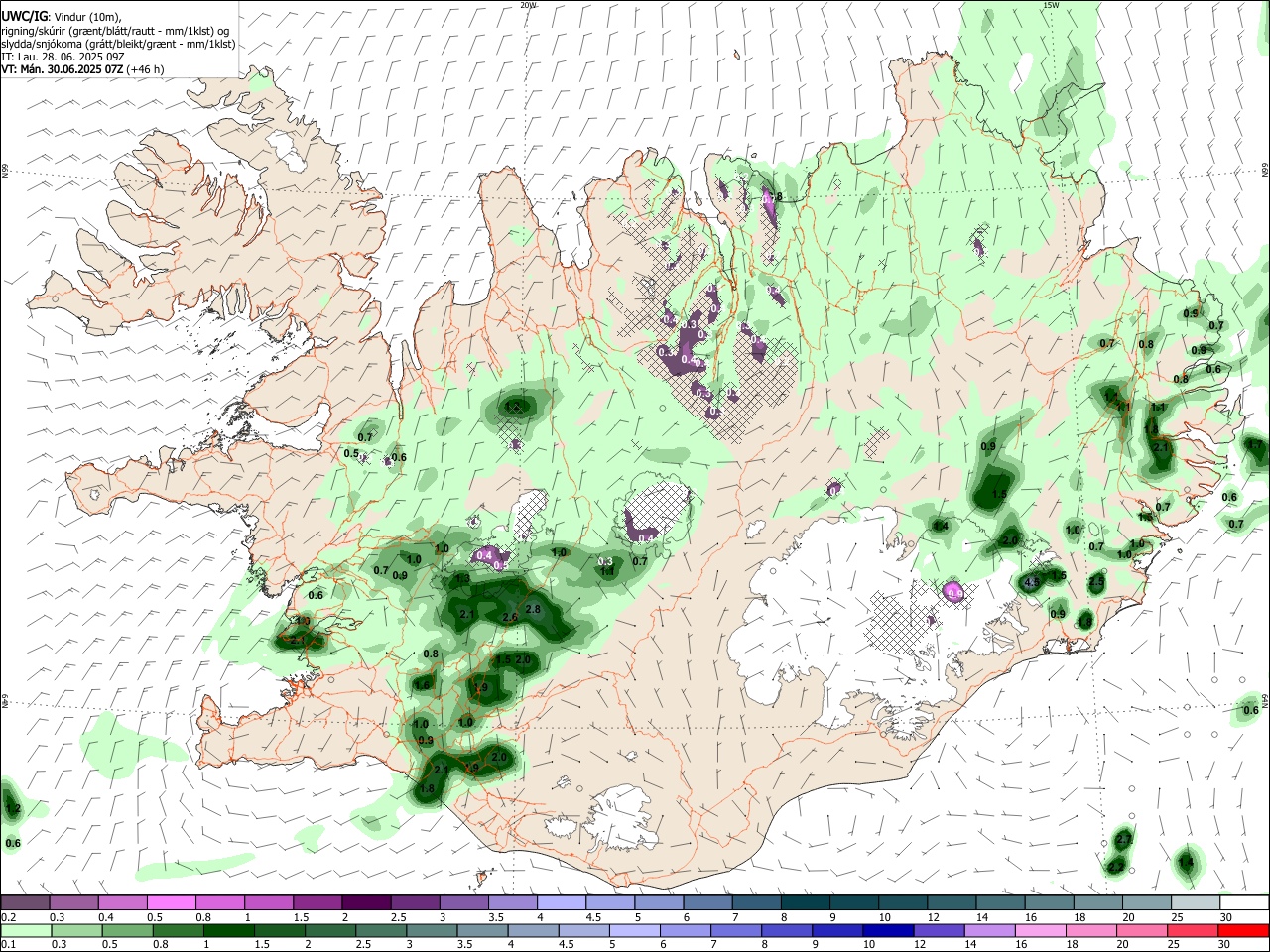Select the '30' label under the snow legend row
The width and height of the screenshot is (1270, 952).
(x=1226, y=917)
